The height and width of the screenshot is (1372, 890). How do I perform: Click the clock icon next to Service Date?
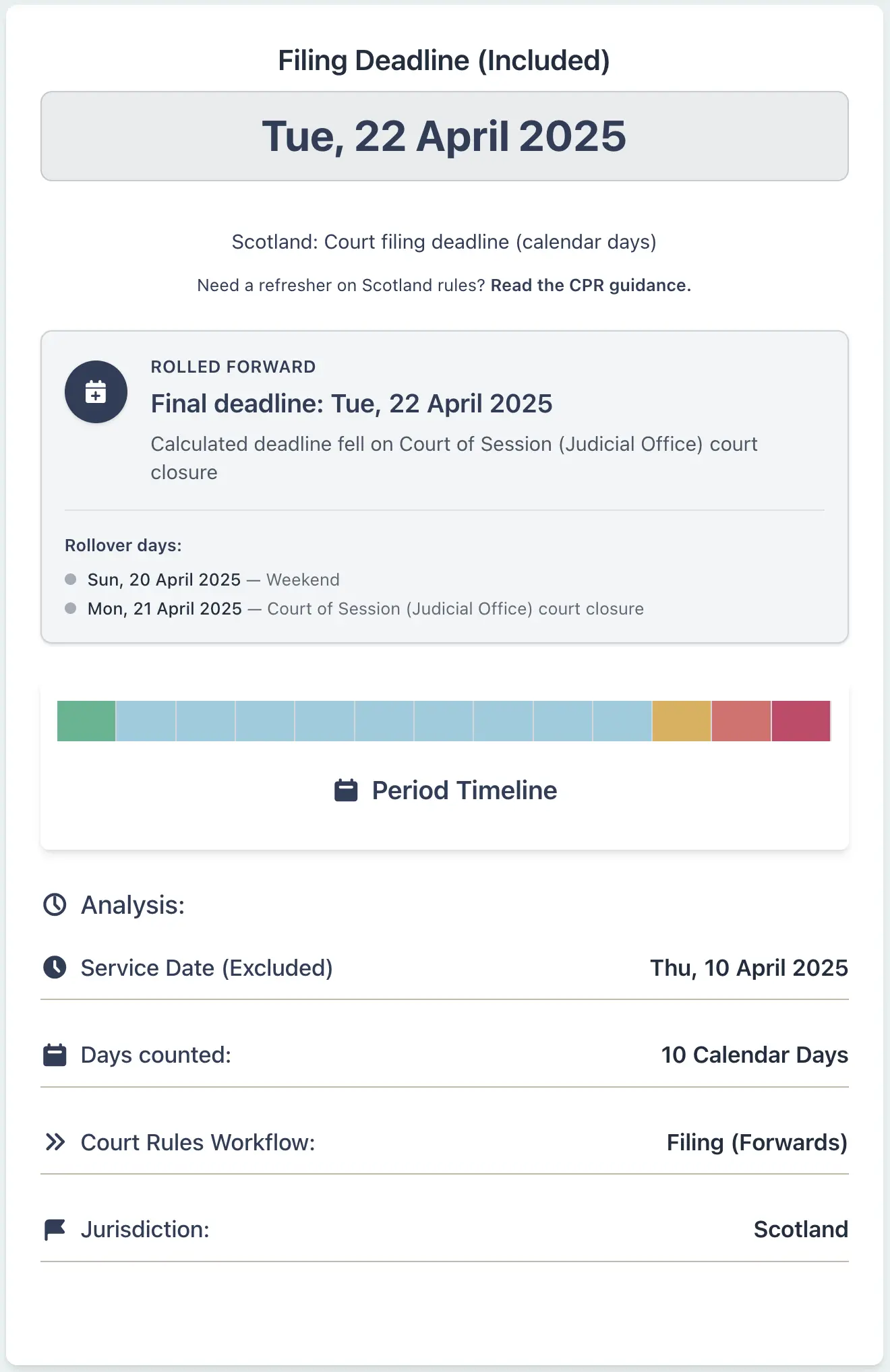[x=55, y=968]
